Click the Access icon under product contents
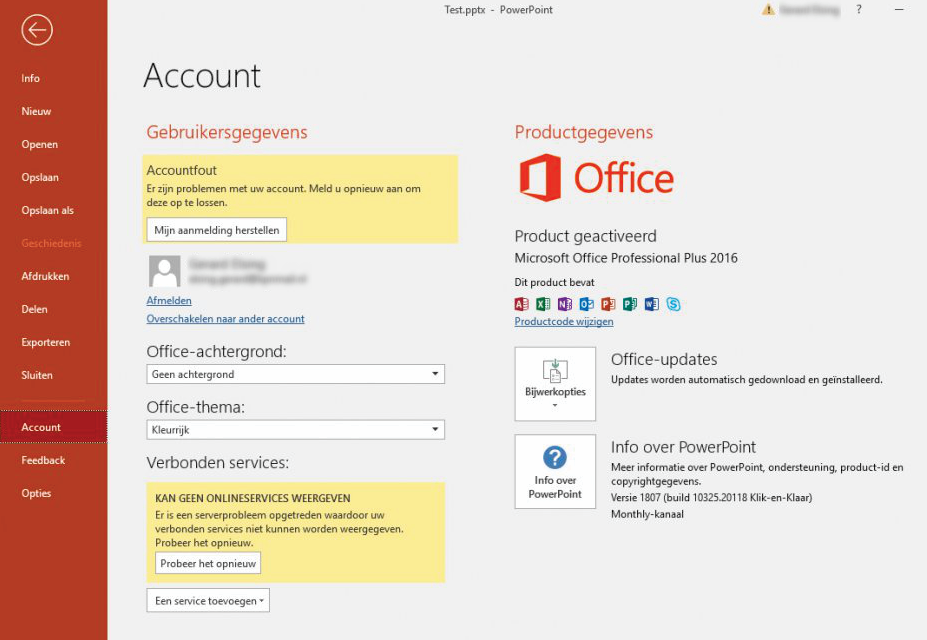This screenshot has width=927, height=640. tap(521, 304)
